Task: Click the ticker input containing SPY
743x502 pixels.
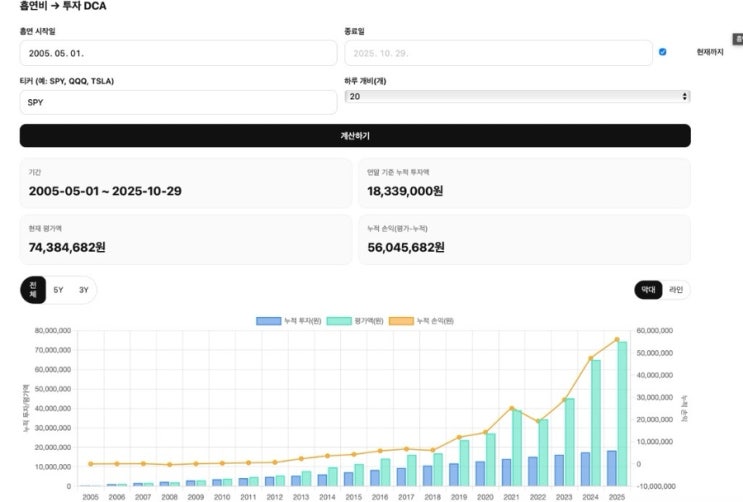Action: [178, 102]
